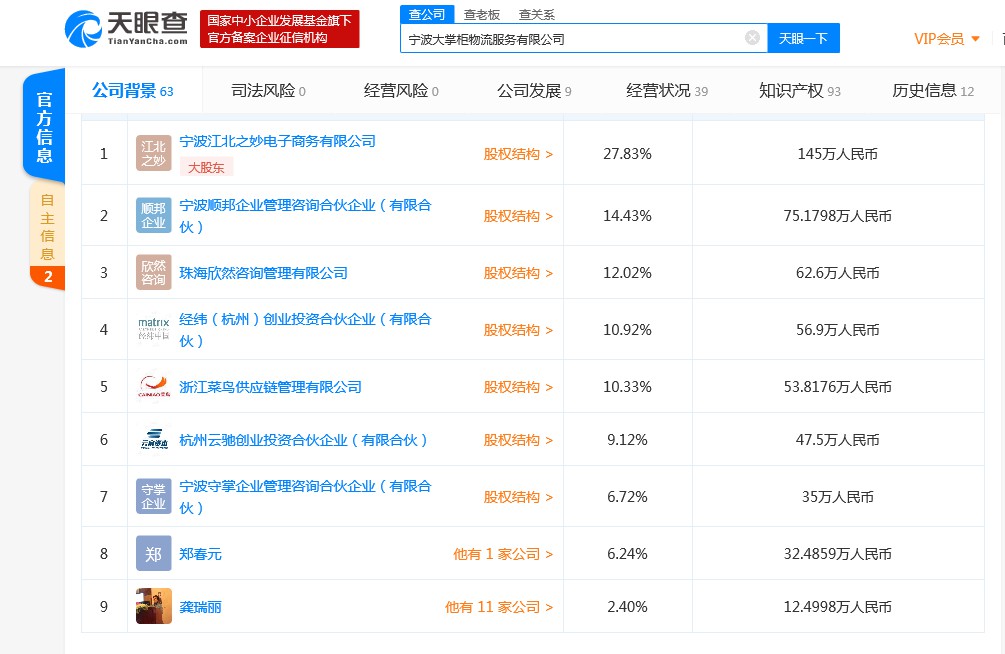This screenshot has height=654, width=1005.
Task: Open the 经营状况 tab
Action: (x=667, y=90)
